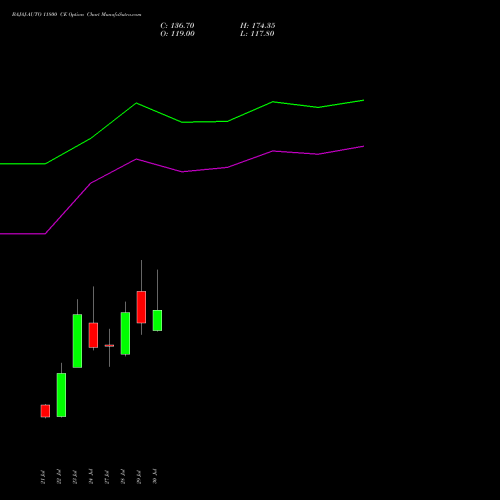Click the 28 Jul date axis label
The image size is (500, 500).
123,477
